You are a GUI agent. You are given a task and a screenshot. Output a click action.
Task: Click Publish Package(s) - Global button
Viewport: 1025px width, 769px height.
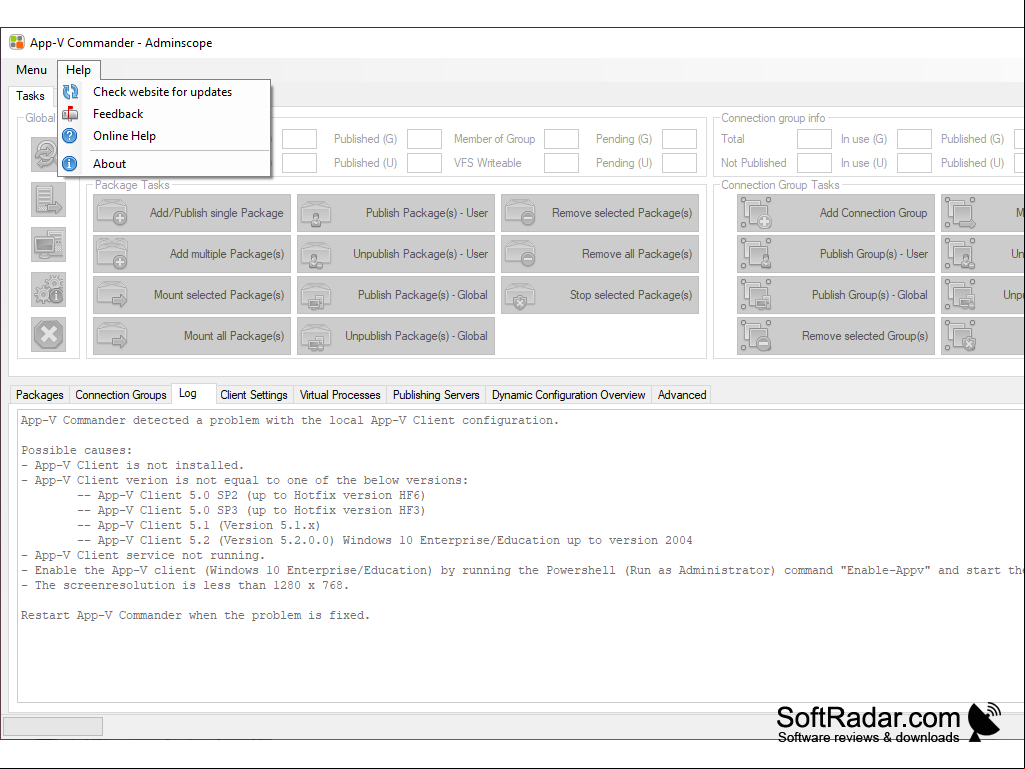click(x=395, y=295)
